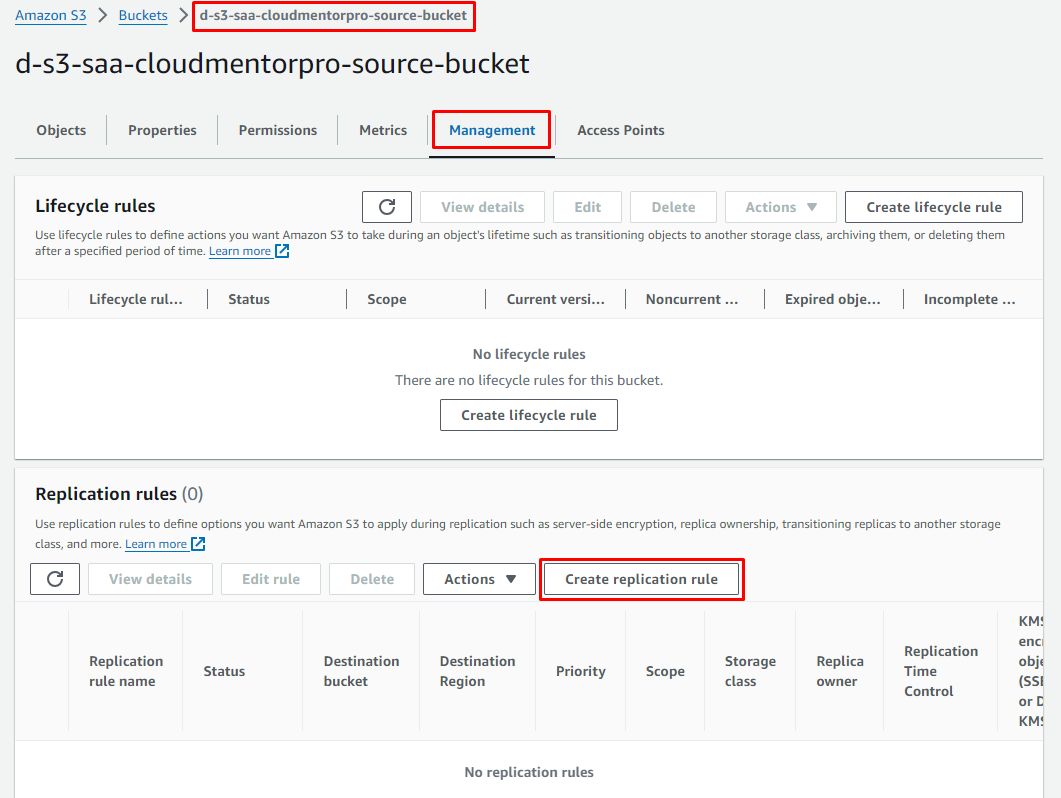Image resolution: width=1061 pixels, height=798 pixels.
Task: Open Learn more link in Replication rules
Action: [x=155, y=544]
